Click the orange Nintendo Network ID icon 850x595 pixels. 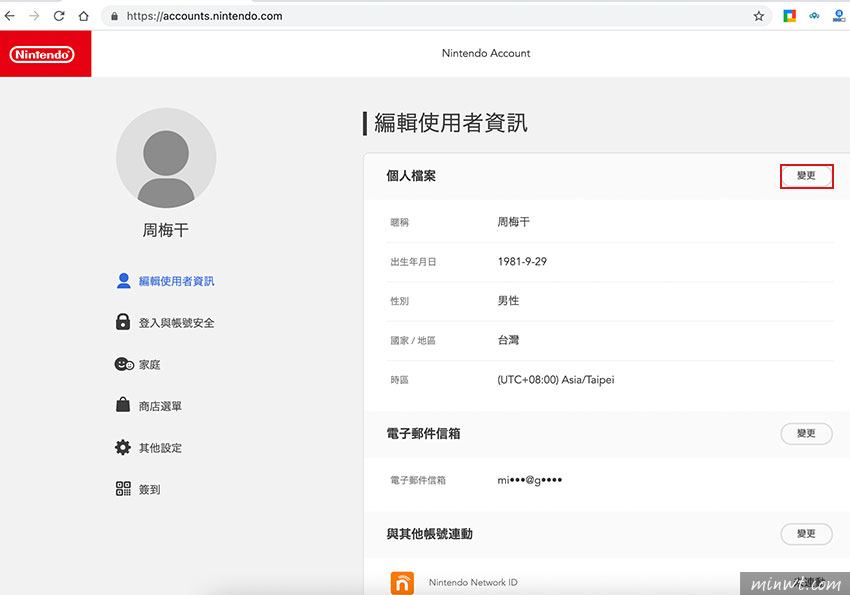click(x=402, y=583)
